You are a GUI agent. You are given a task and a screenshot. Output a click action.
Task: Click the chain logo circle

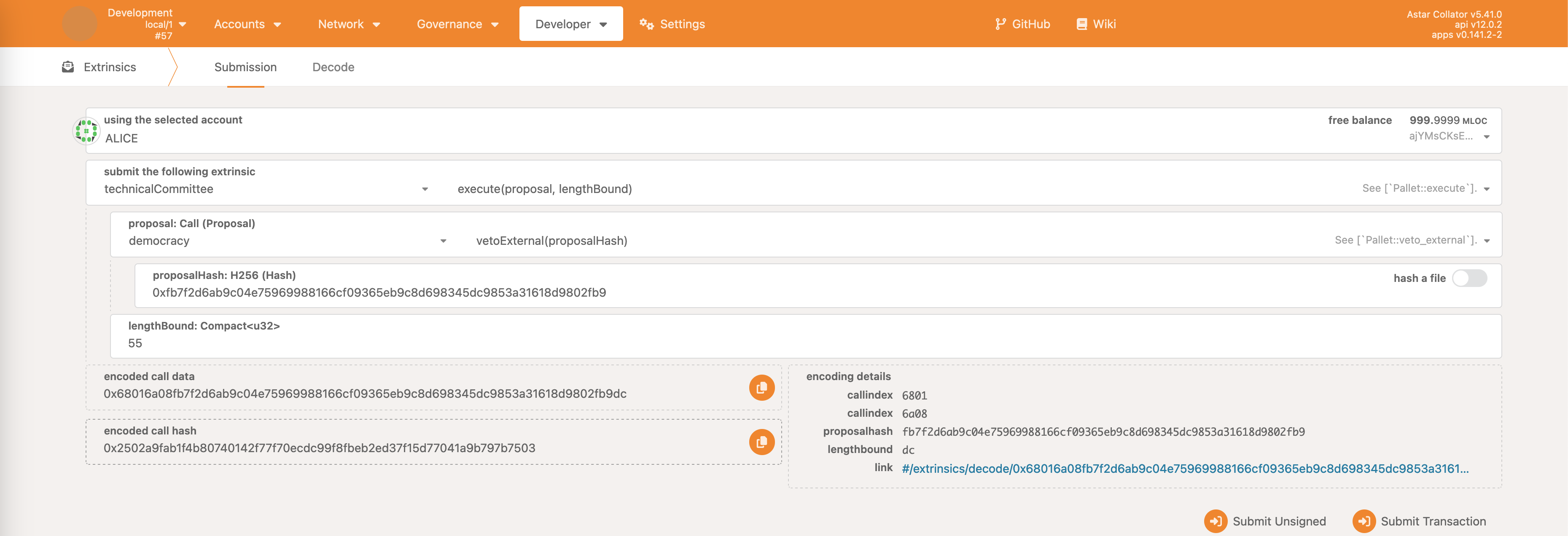80,24
